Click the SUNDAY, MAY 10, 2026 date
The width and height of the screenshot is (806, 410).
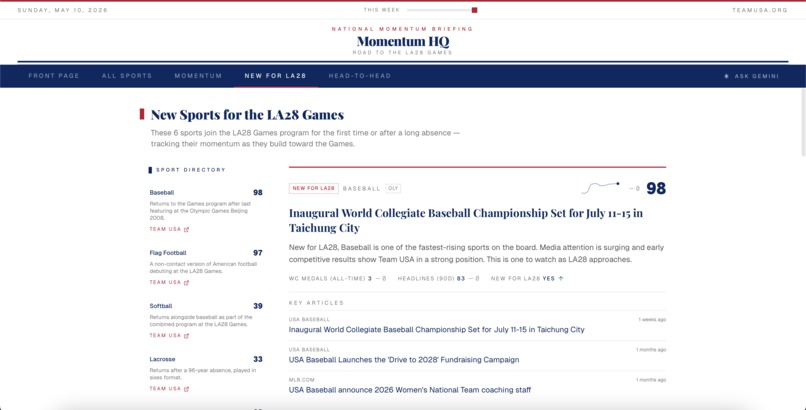(63, 10)
